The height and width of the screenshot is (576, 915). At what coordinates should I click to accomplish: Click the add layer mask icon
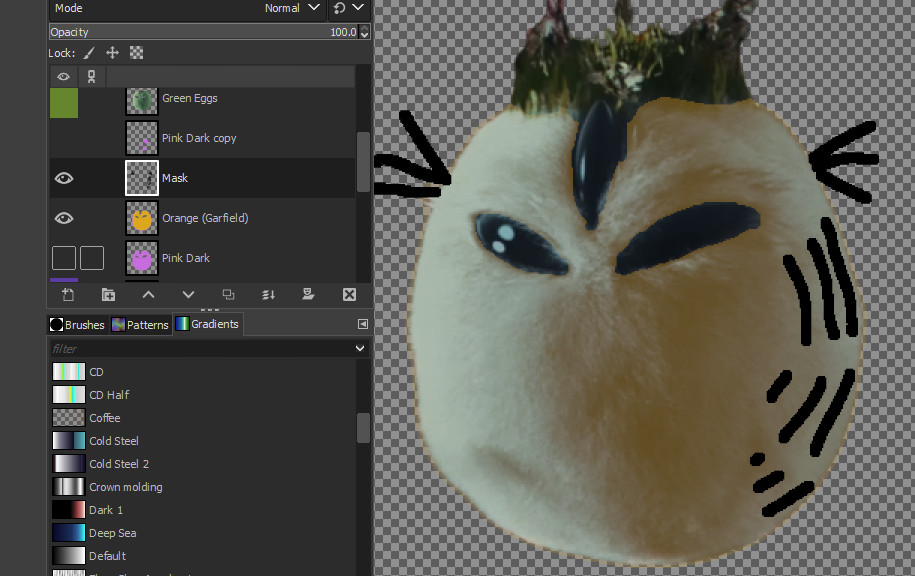click(x=308, y=295)
